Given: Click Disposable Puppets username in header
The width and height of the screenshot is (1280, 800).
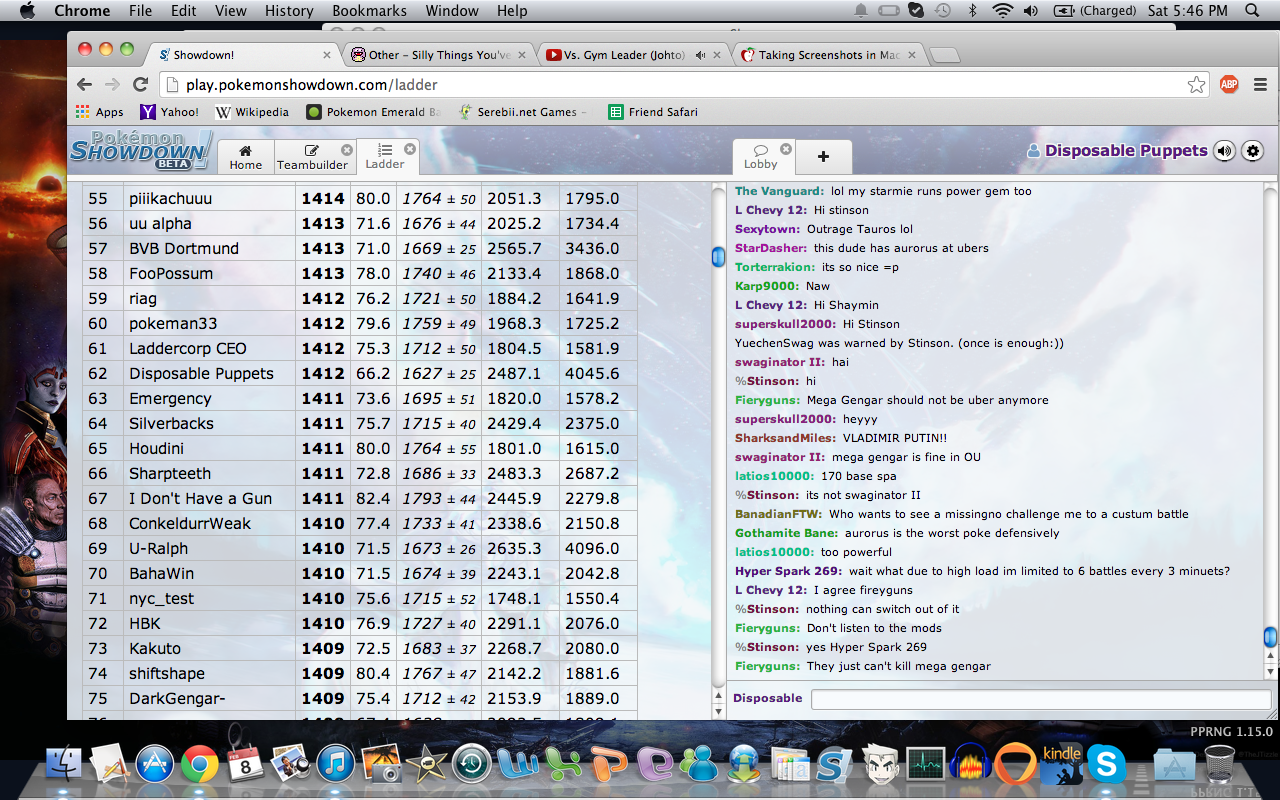Looking at the screenshot, I should coord(1126,151).
